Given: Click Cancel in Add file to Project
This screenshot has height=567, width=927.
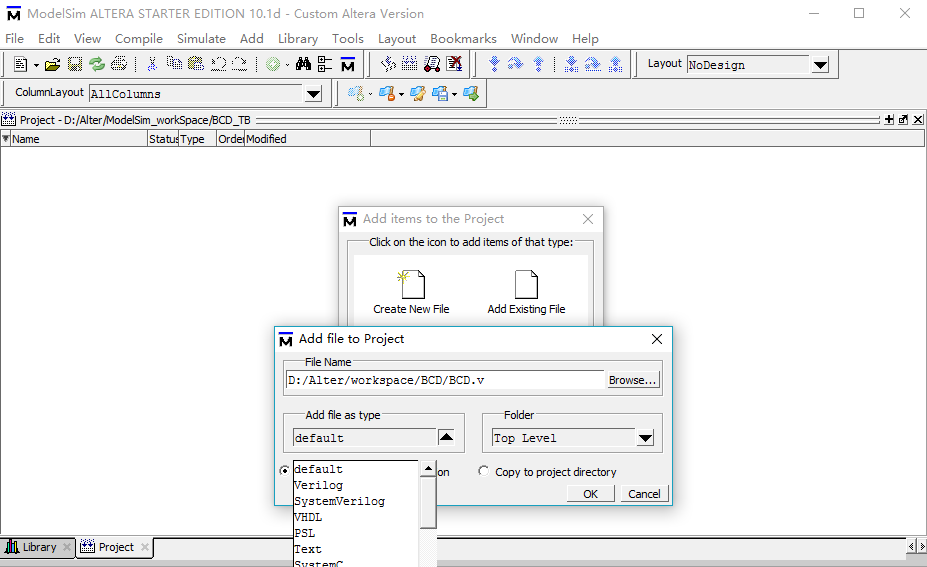Looking at the screenshot, I should (644, 494).
